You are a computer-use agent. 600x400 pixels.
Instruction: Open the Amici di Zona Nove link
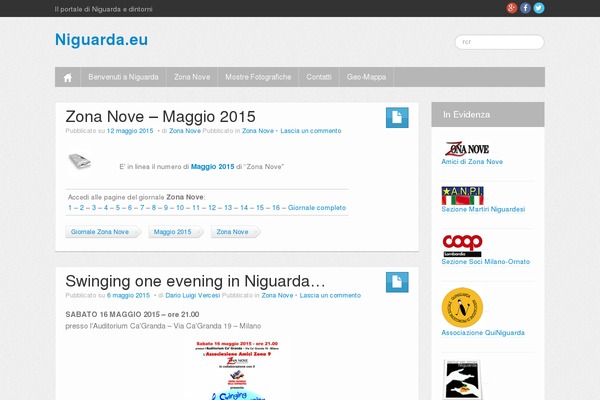tap(472, 162)
